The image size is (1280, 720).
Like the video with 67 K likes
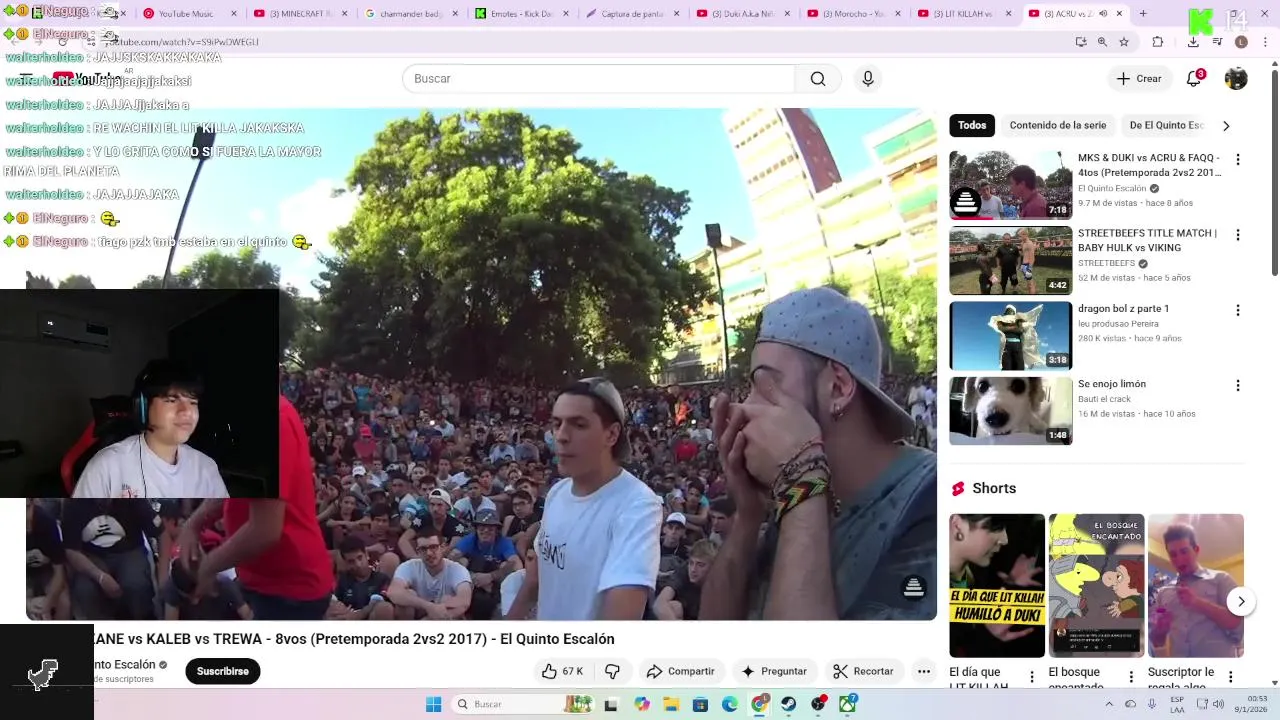point(562,671)
